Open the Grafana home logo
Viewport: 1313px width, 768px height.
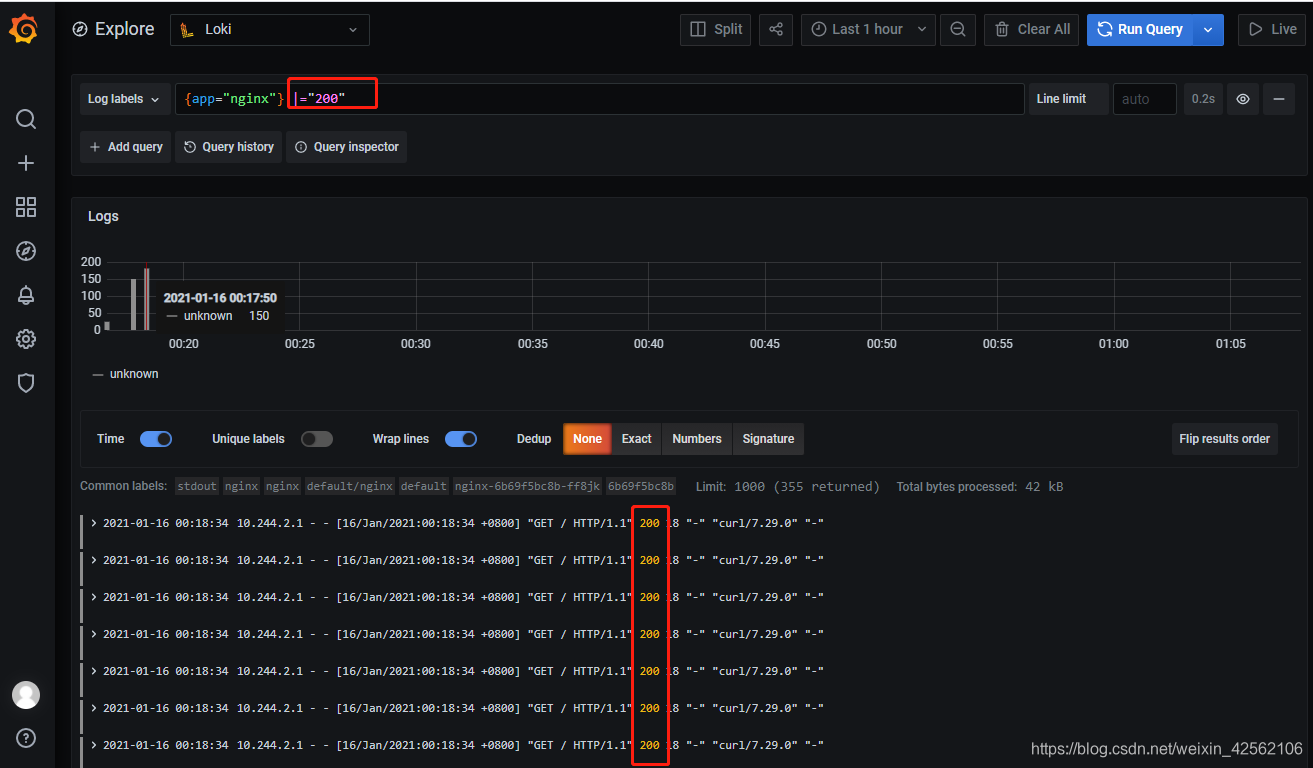[25, 30]
